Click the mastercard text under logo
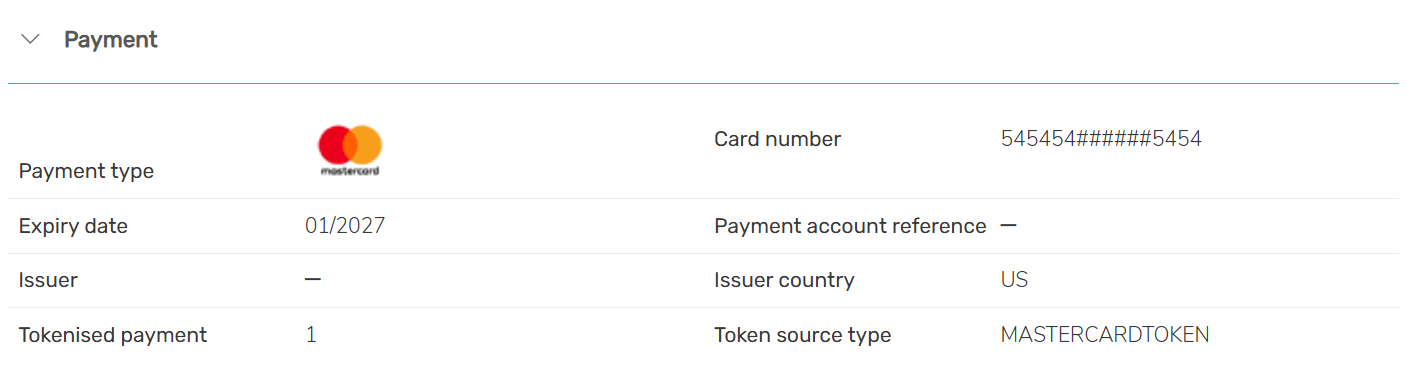This screenshot has height=384, width=1407. click(350, 171)
